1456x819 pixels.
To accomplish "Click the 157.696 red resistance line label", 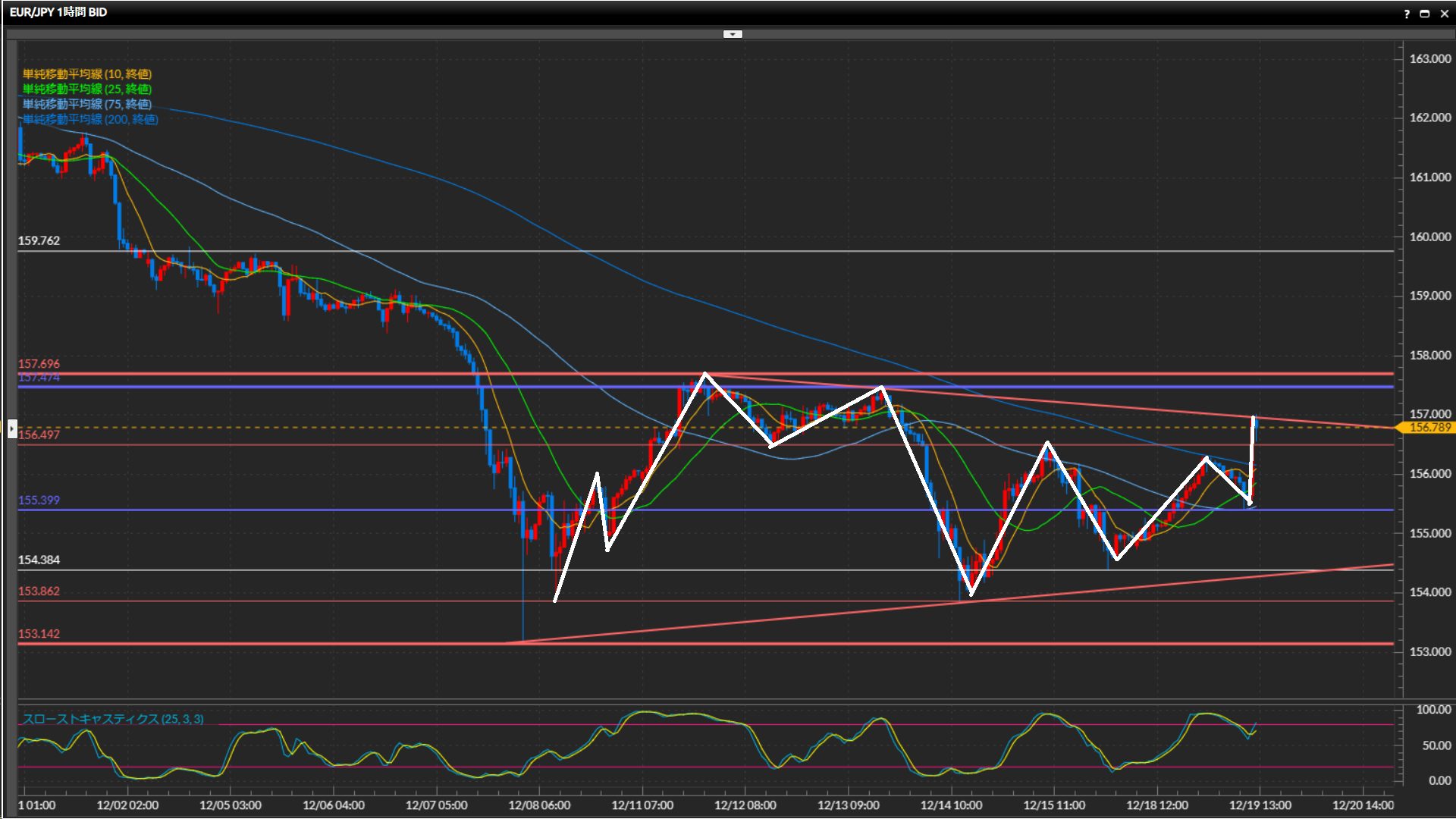I will [39, 364].
